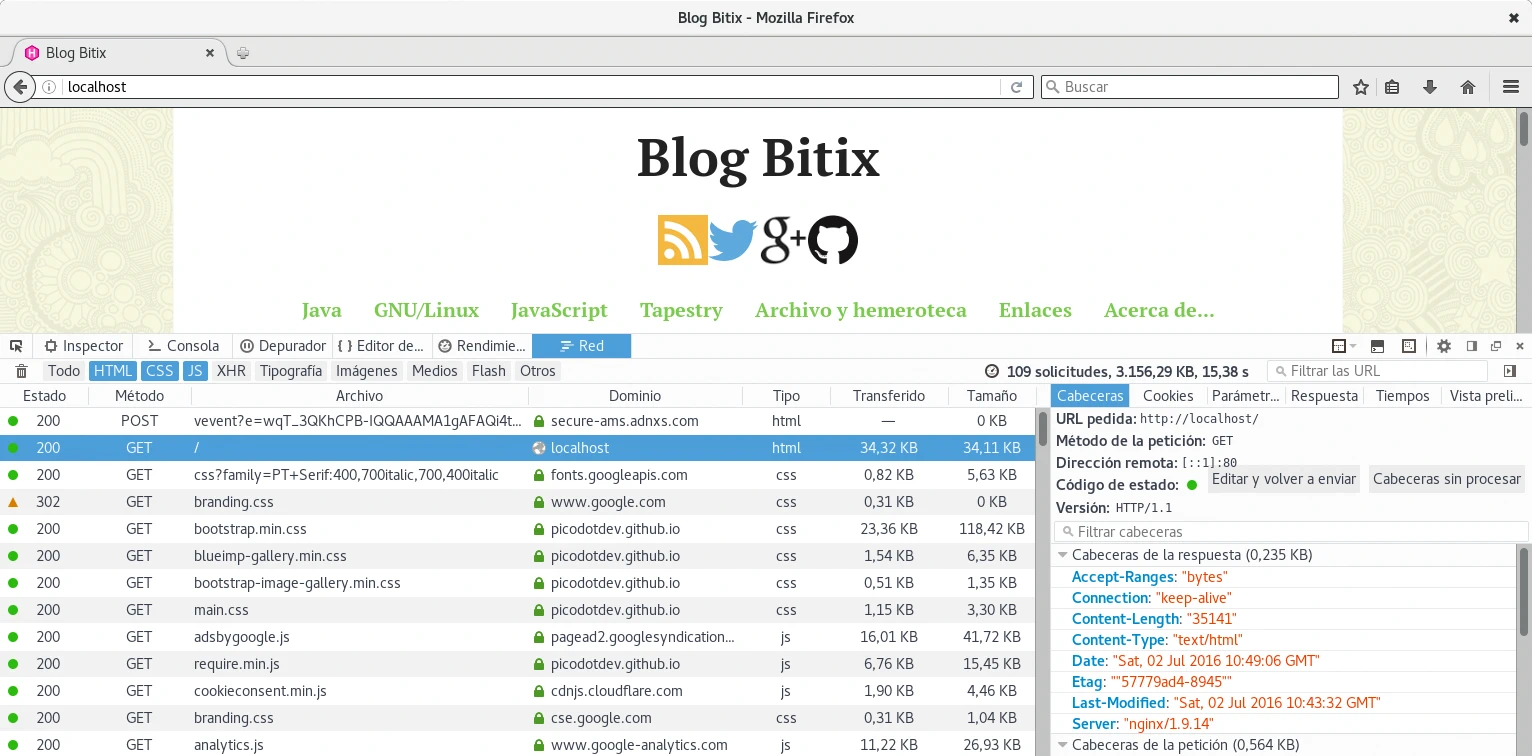The height and width of the screenshot is (756, 1532).
Task: Click Editar y volver a enviar button
Action: click(x=1283, y=479)
